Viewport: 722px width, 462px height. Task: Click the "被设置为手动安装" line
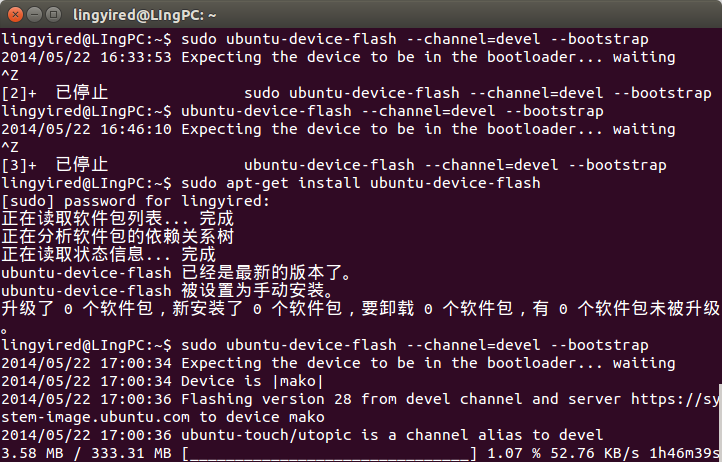click(x=257, y=291)
